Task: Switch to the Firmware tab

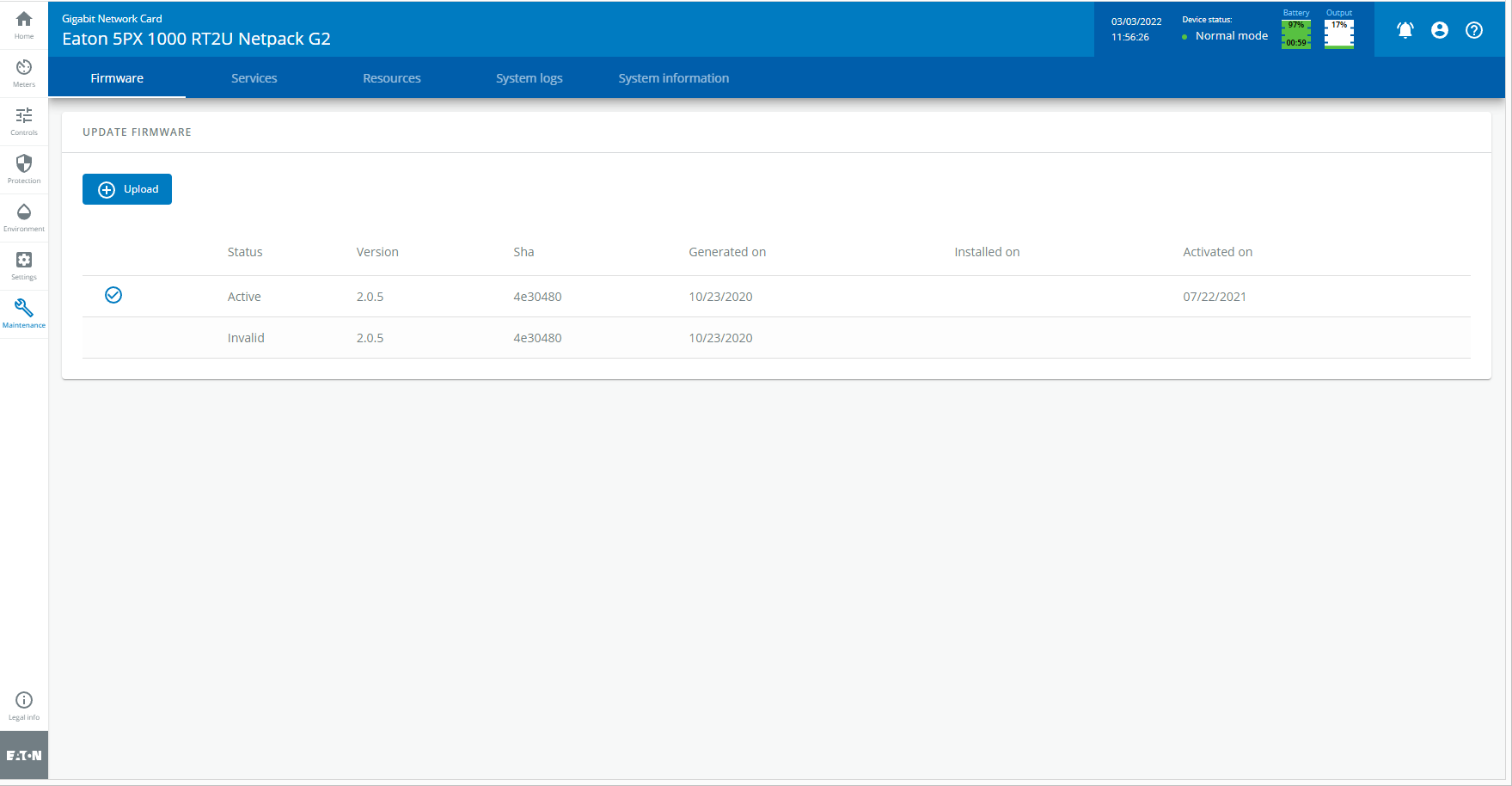Action: [x=117, y=78]
